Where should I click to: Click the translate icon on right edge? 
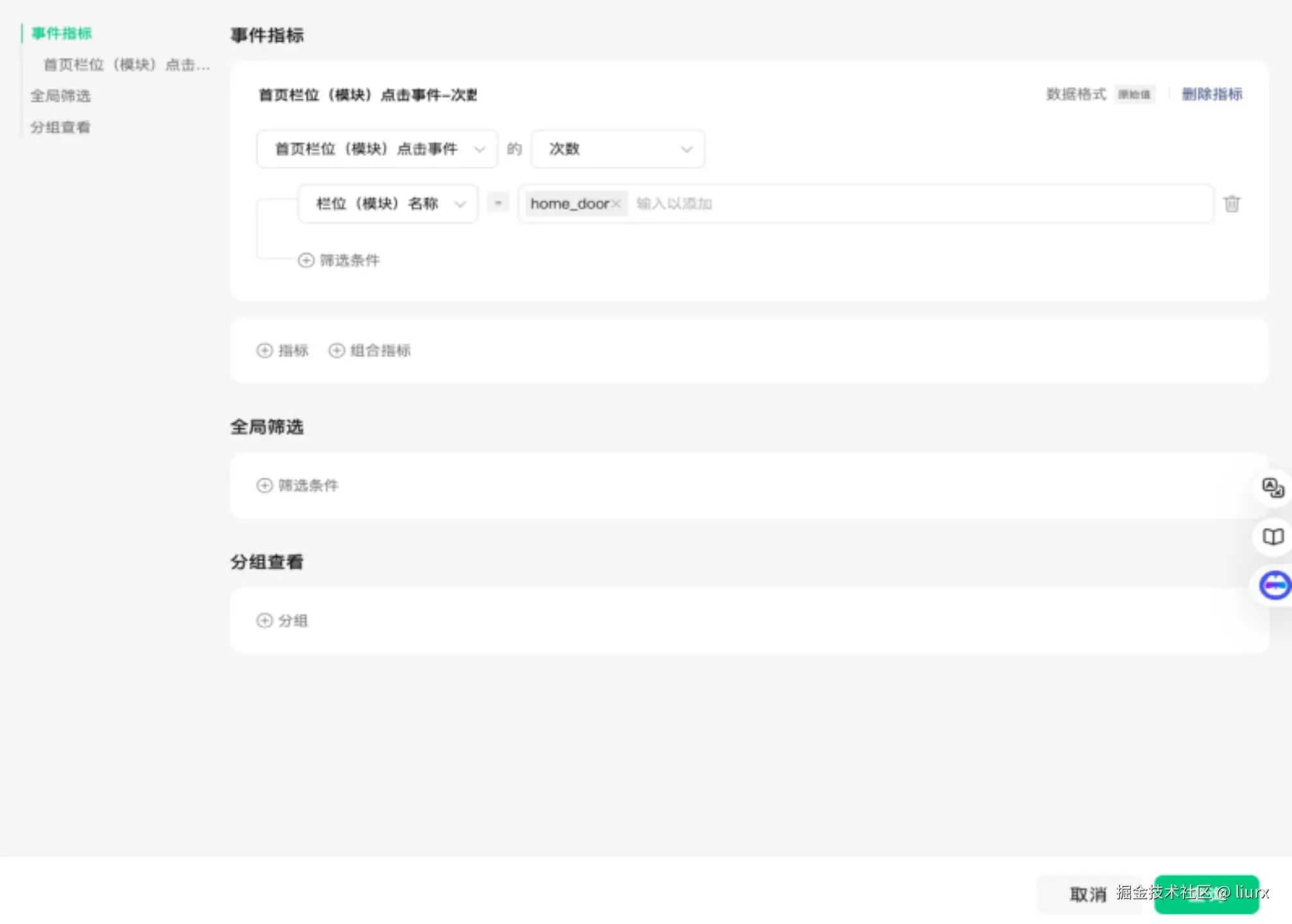[x=1273, y=488]
